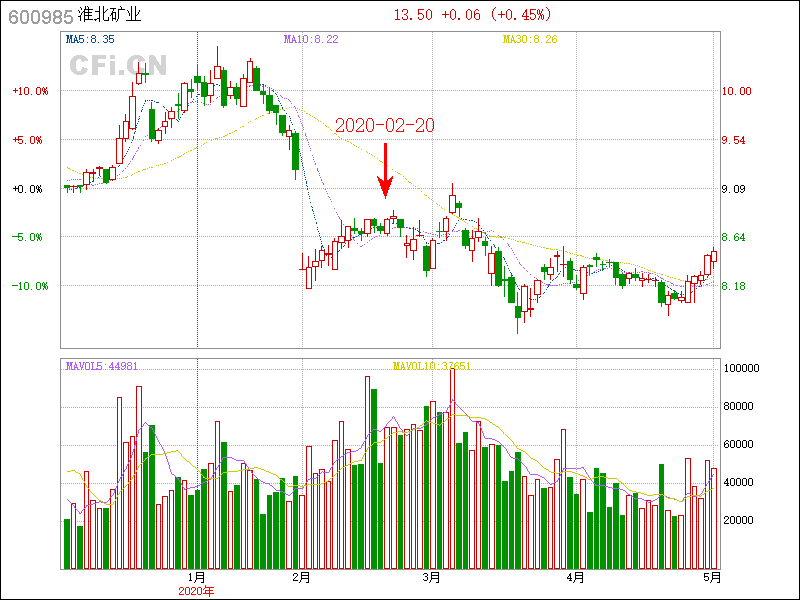Screen dimensions: 800x600
Task: Select the 2020-02-20 date annotation
Action: (x=384, y=125)
